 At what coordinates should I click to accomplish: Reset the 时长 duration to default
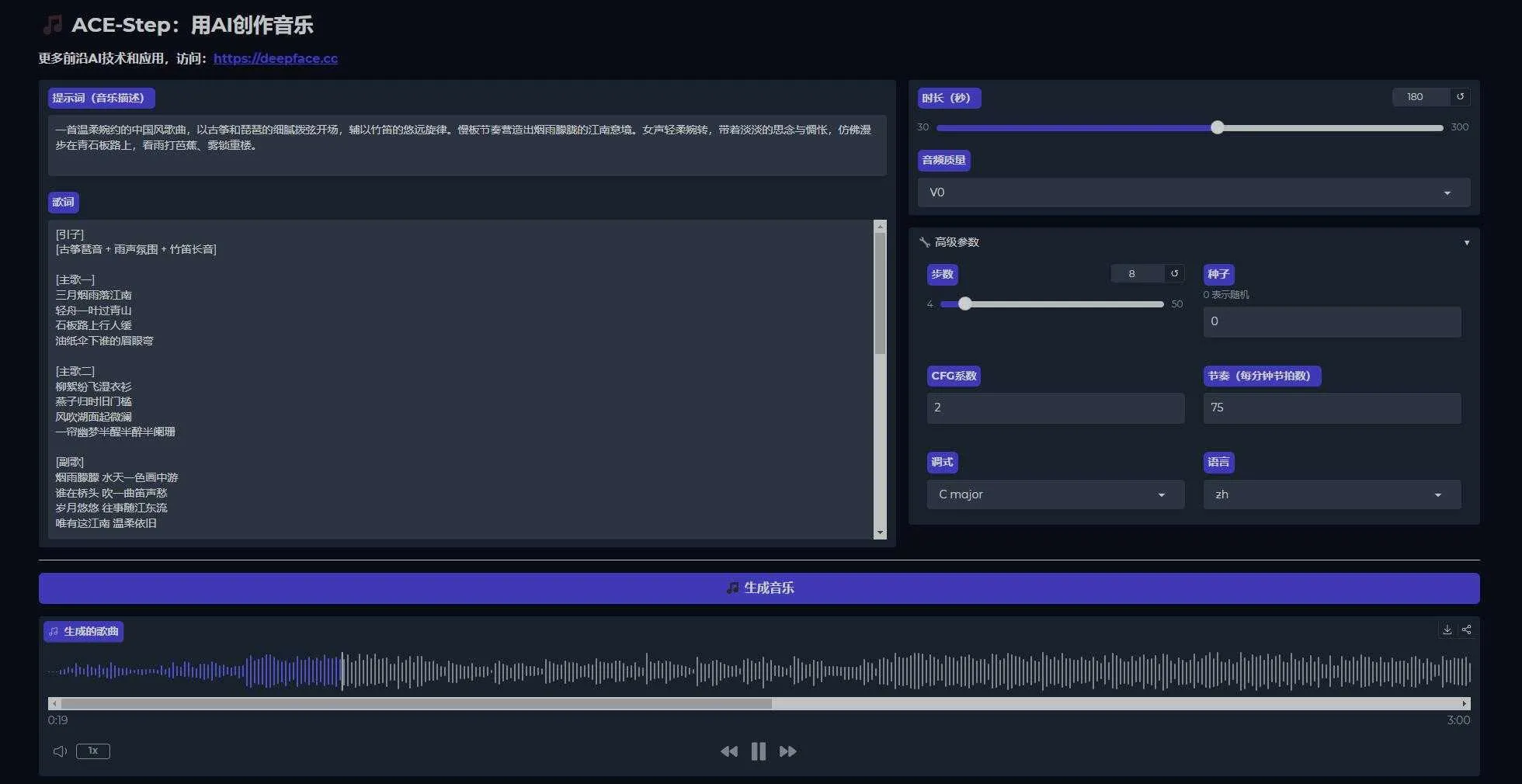click(1460, 97)
